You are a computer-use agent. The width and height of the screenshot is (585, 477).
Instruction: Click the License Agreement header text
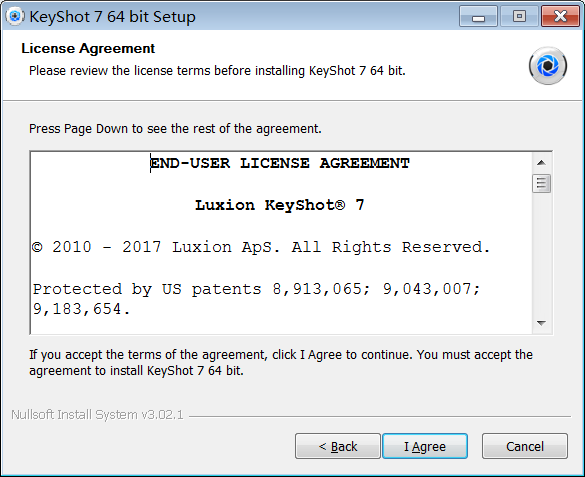[x=88, y=48]
